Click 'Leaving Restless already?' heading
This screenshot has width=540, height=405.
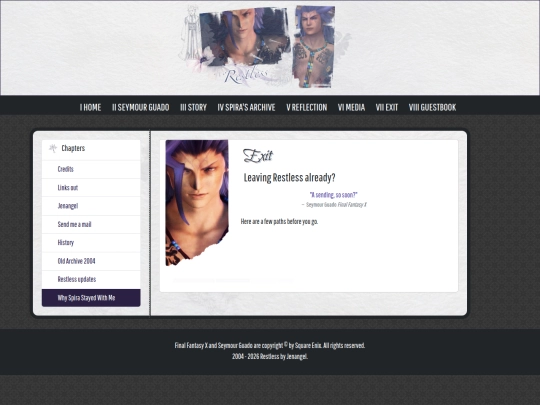[x=289, y=178]
